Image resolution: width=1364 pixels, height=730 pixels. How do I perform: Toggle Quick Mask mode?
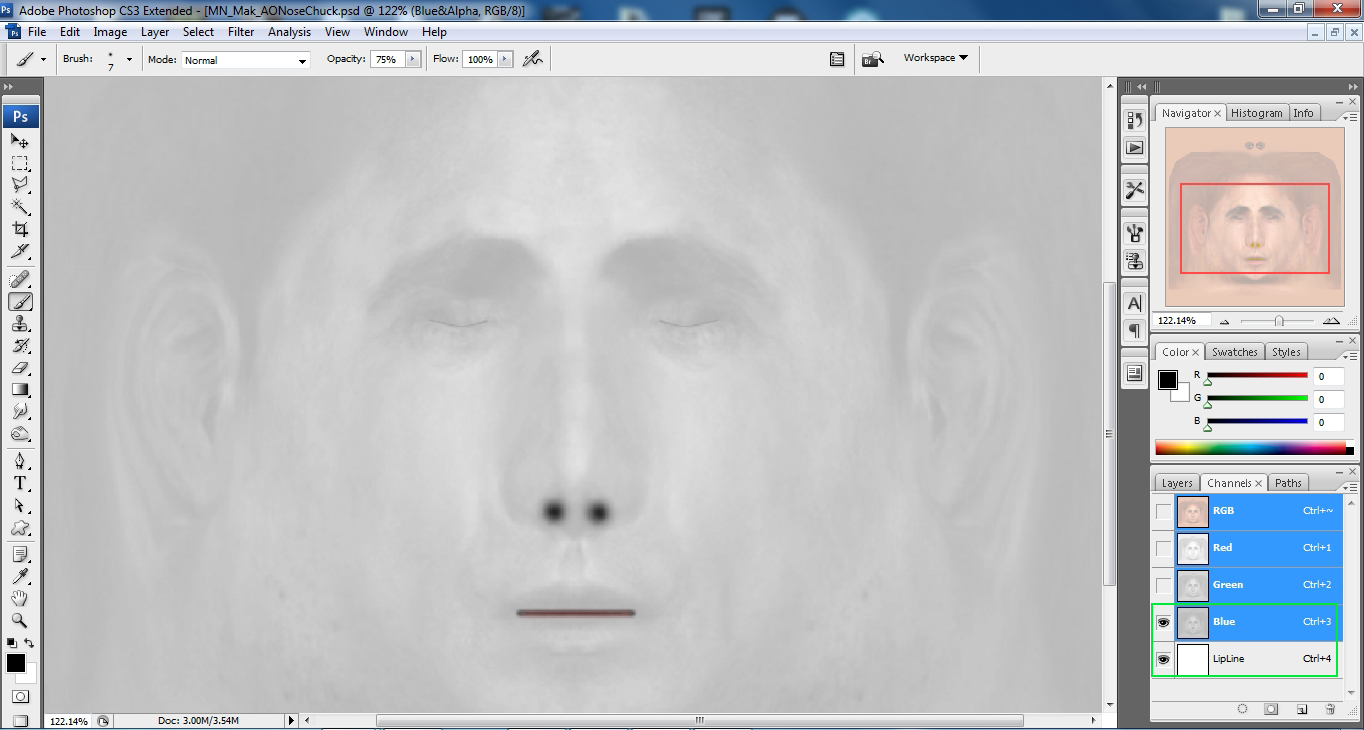pos(20,697)
